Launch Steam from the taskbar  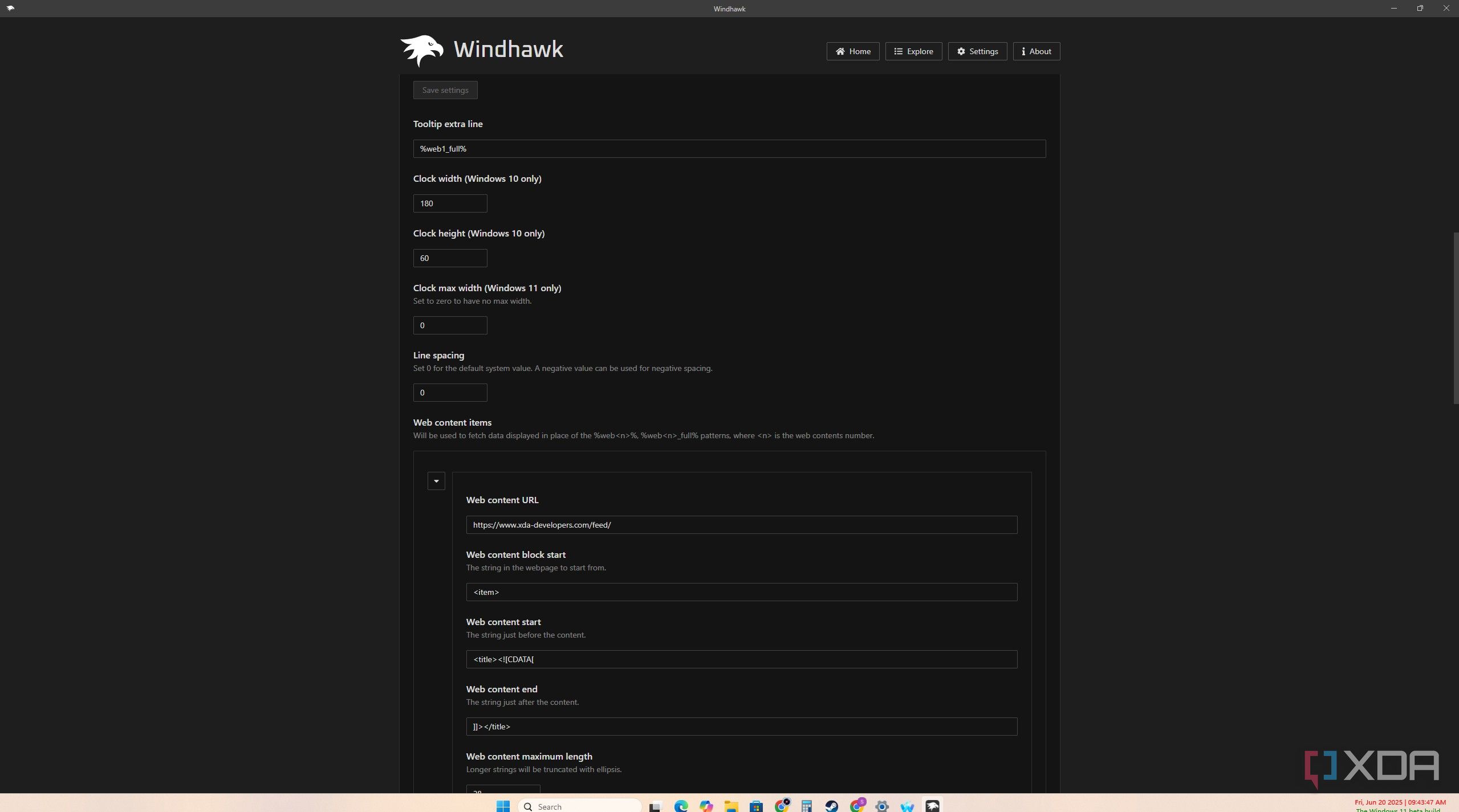pyautogui.click(x=831, y=806)
